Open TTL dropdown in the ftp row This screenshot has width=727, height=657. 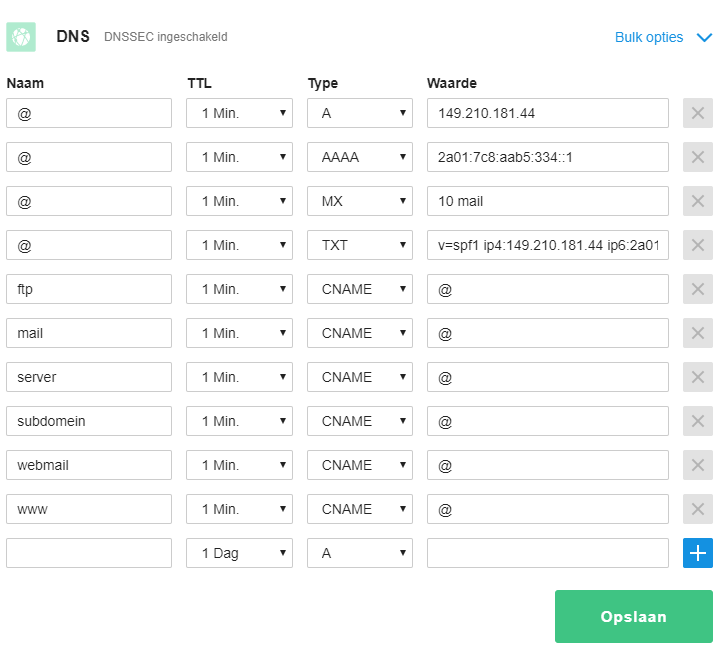click(239, 289)
